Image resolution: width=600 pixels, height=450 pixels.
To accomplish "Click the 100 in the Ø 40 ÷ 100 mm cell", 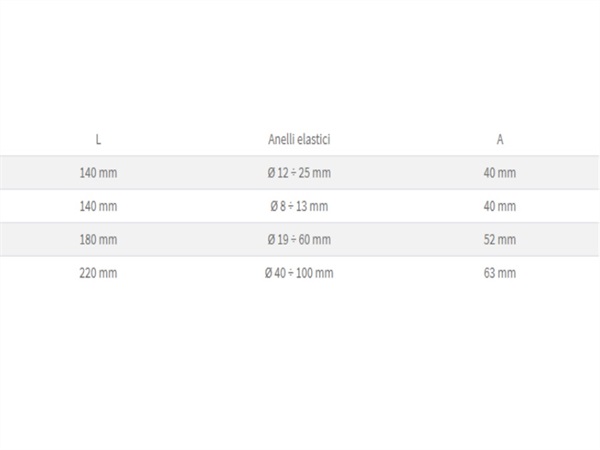I will pyautogui.click(x=304, y=273).
